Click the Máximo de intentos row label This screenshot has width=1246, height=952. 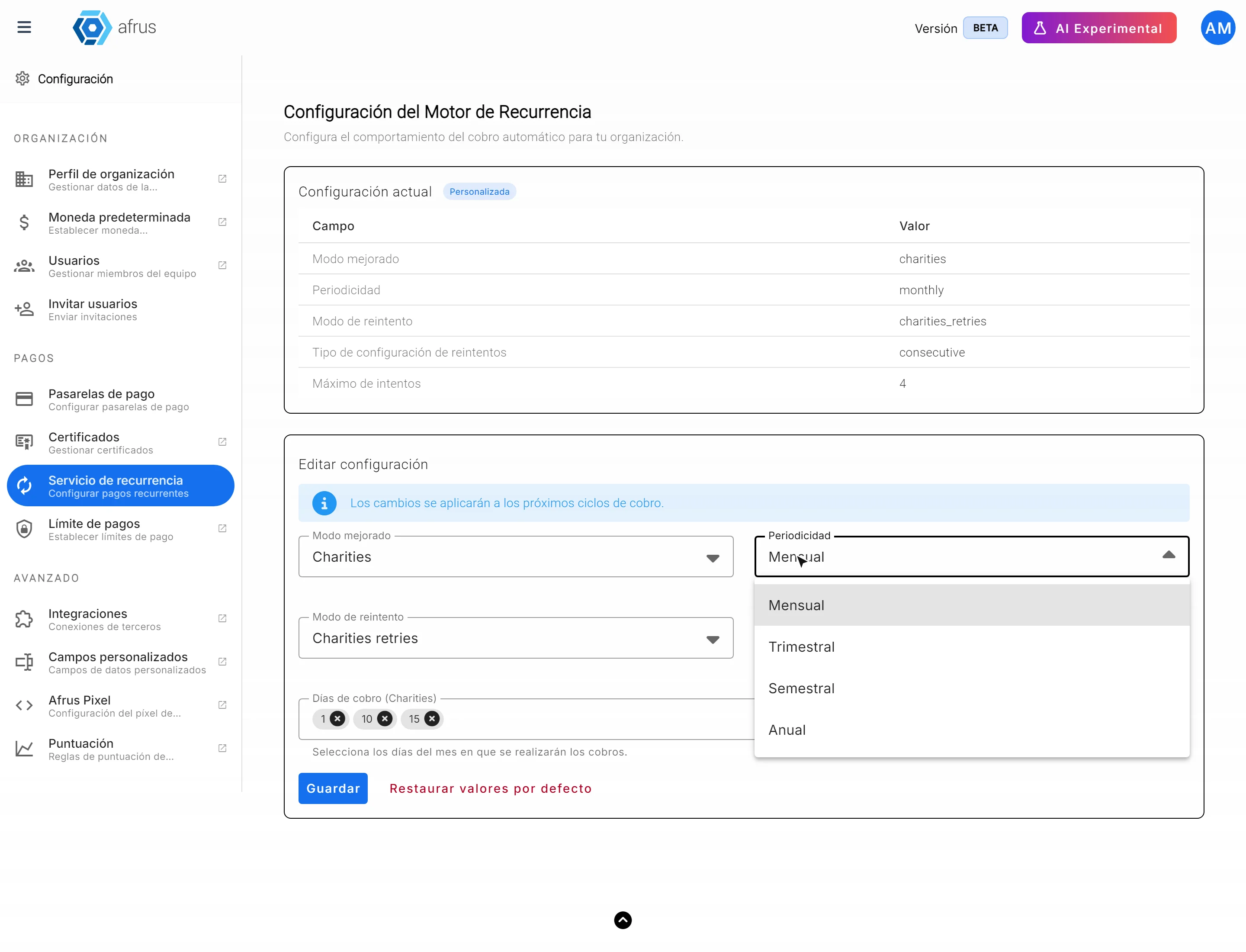point(366,384)
